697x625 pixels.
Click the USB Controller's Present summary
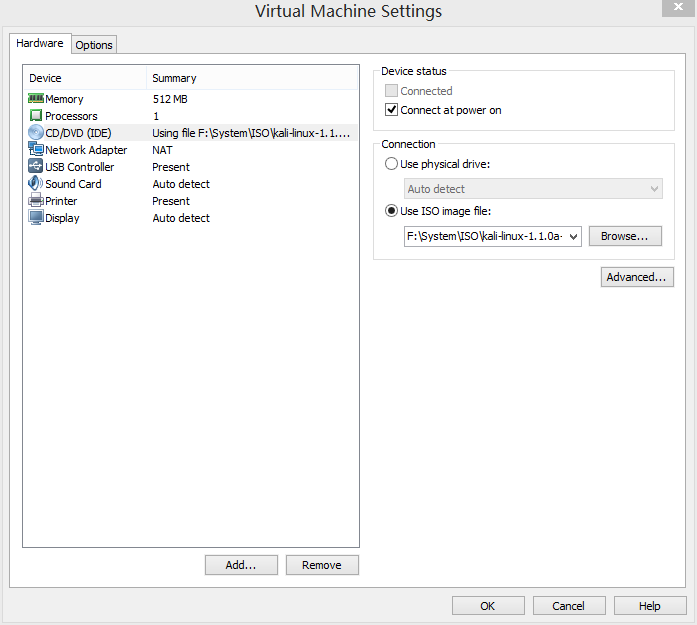[x=171, y=167]
